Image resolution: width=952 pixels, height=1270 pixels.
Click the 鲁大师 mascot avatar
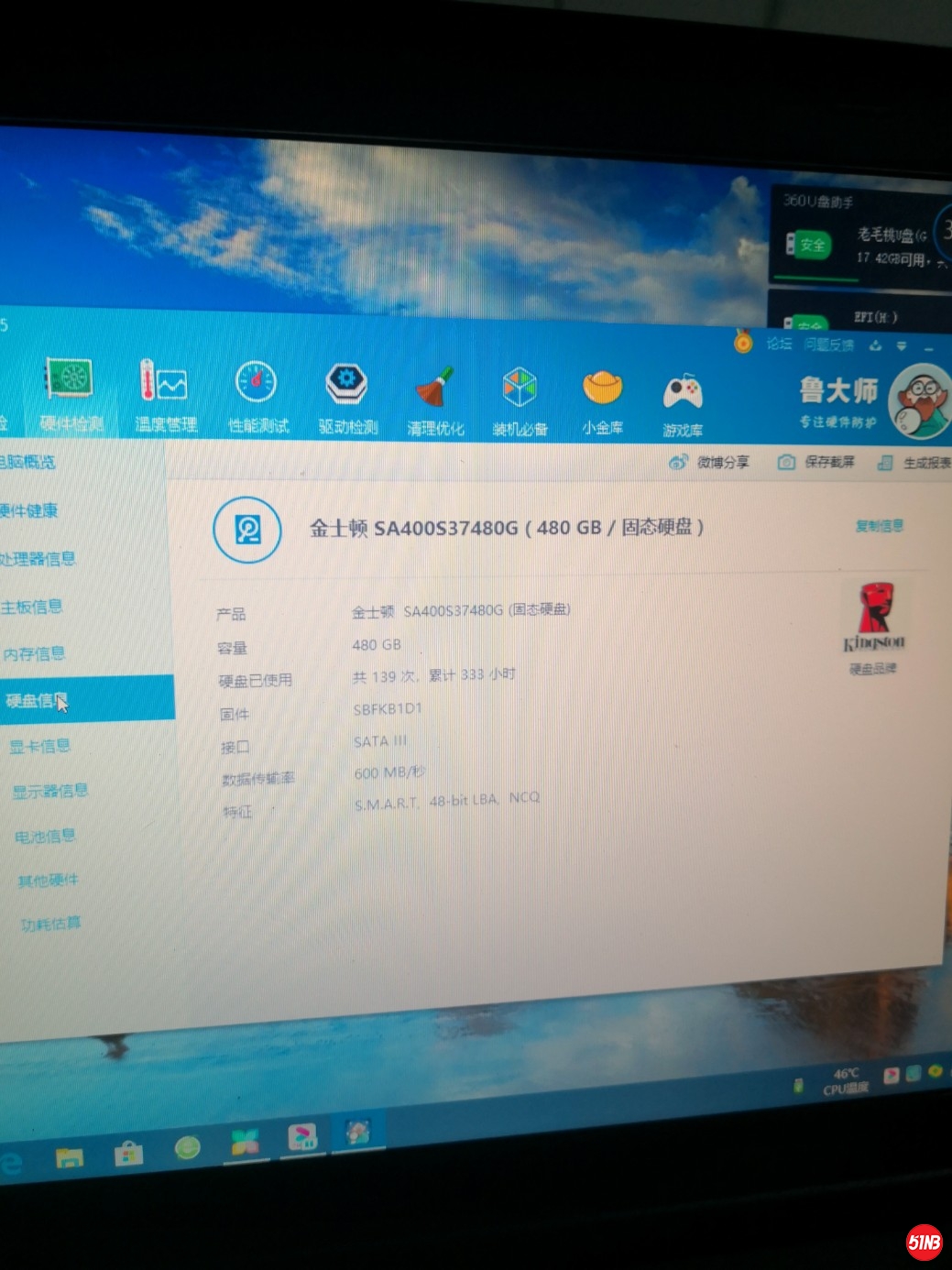[x=922, y=400]
